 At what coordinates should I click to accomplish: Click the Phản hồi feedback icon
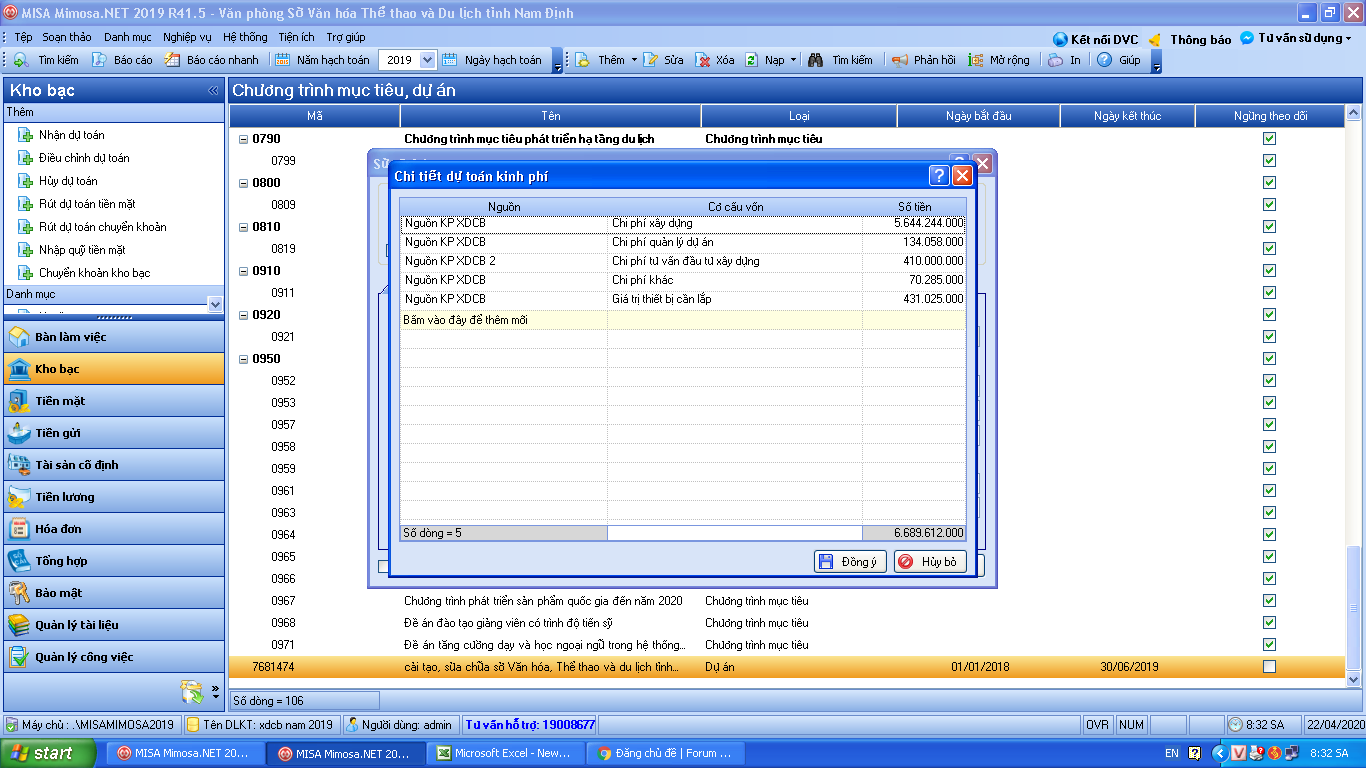coord(899,60)
